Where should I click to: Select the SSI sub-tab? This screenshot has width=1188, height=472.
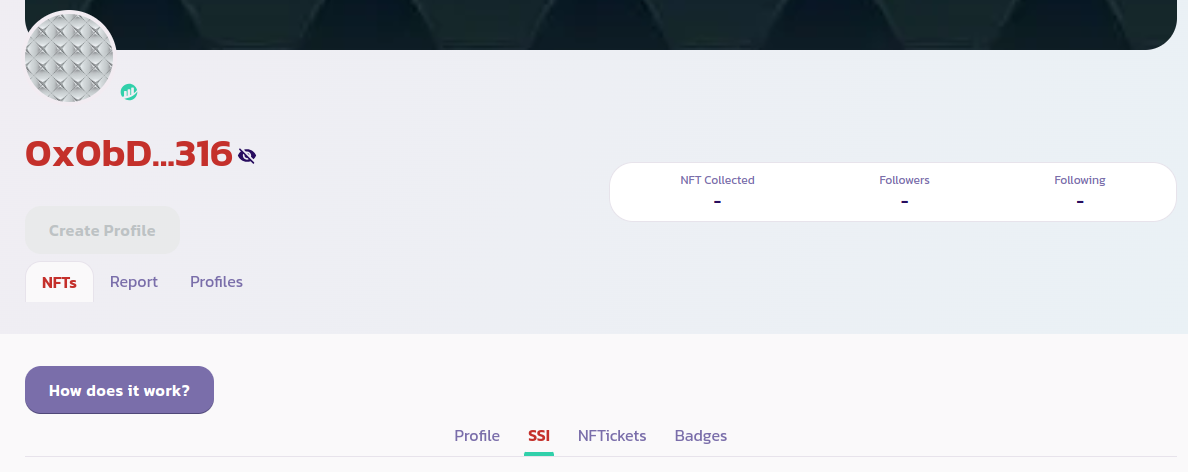539,436
